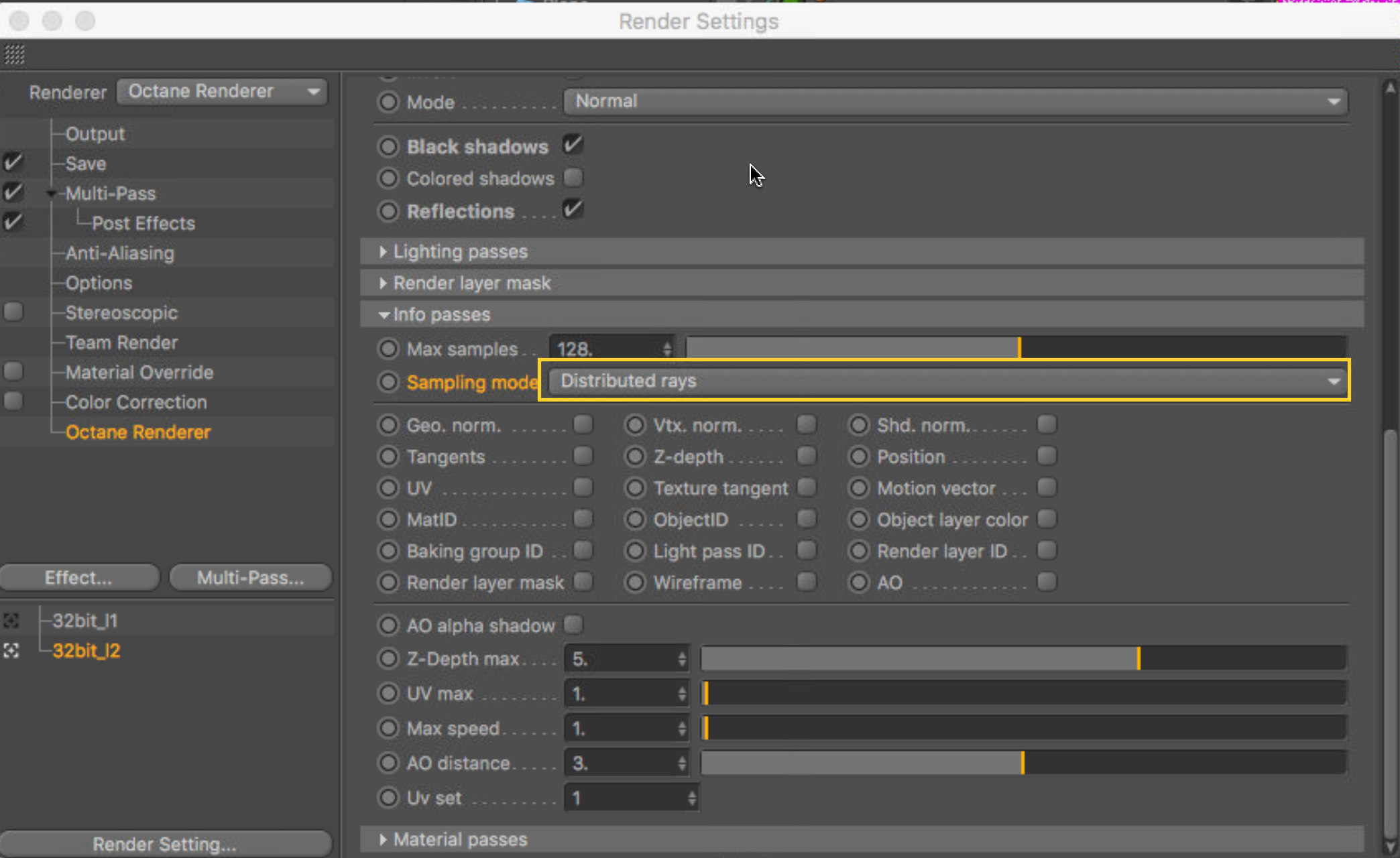Click keyframe circle beside Z-depth pass
1400x858 pixels.
(635, 456)
